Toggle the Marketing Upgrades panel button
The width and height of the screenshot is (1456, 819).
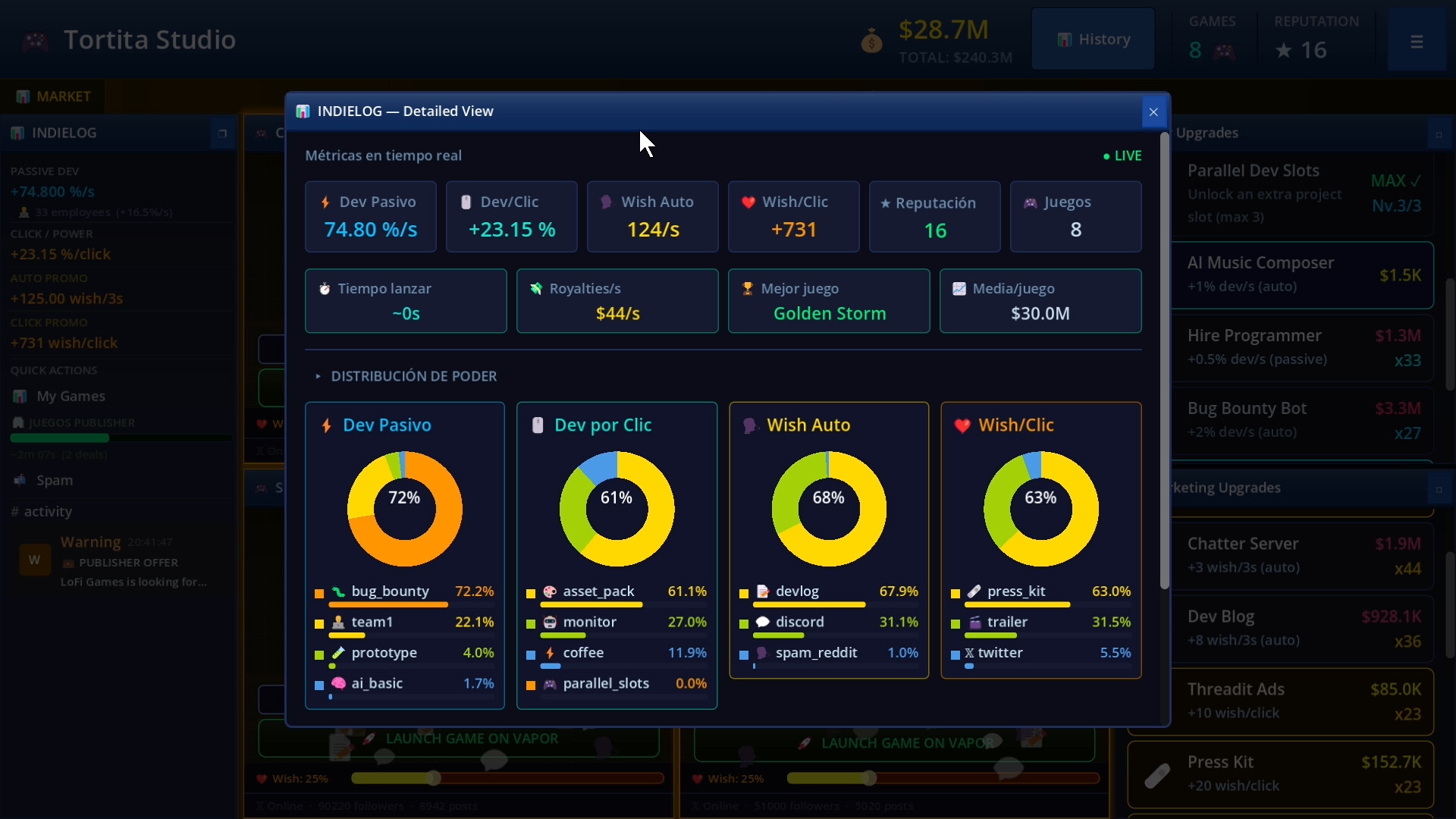[x=1439, y=489]
